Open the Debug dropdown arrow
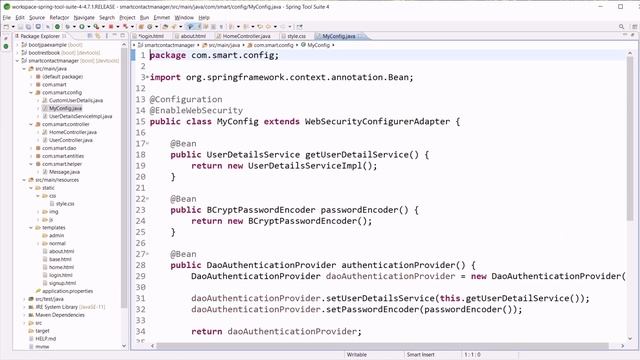 74,27
